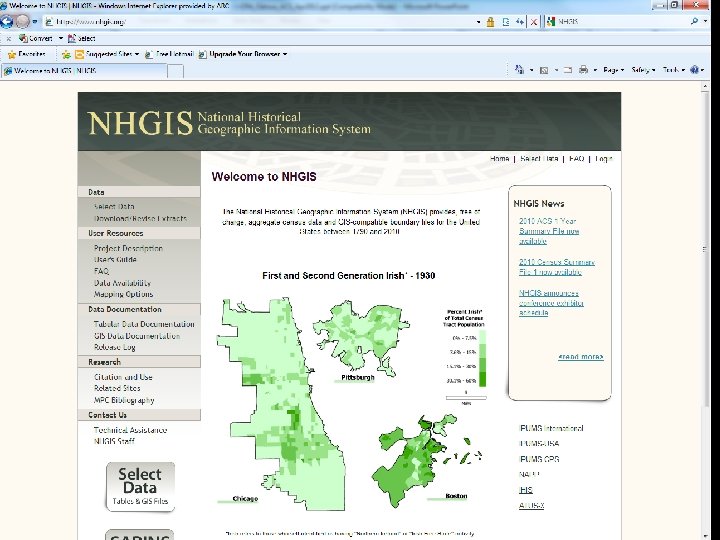
Task: Expand the address bar autocomplete dropdown arrow
Action: pyautogui.click(x=478, y=22)
